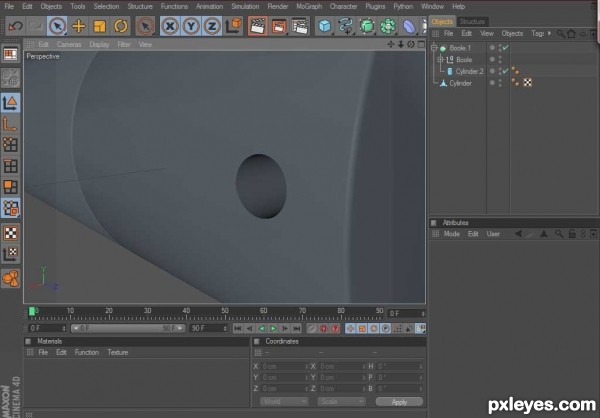Render to Picture Viewer icon
The width and height of the screenshot is (600, 418).
click(279, 26)
